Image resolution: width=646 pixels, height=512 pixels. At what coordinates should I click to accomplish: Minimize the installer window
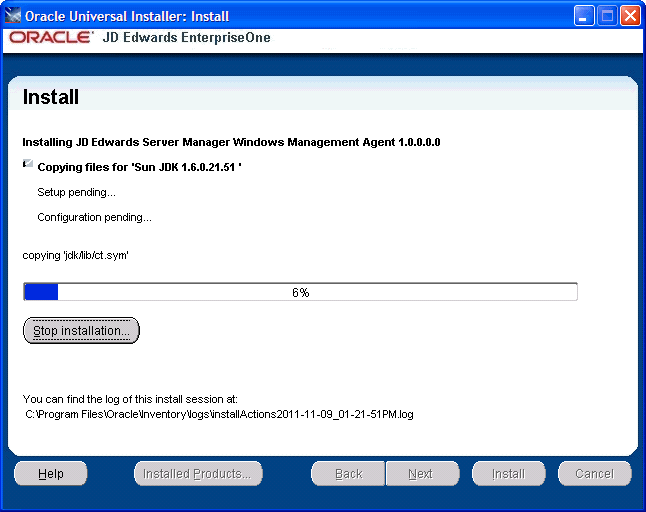pos(584,16)
